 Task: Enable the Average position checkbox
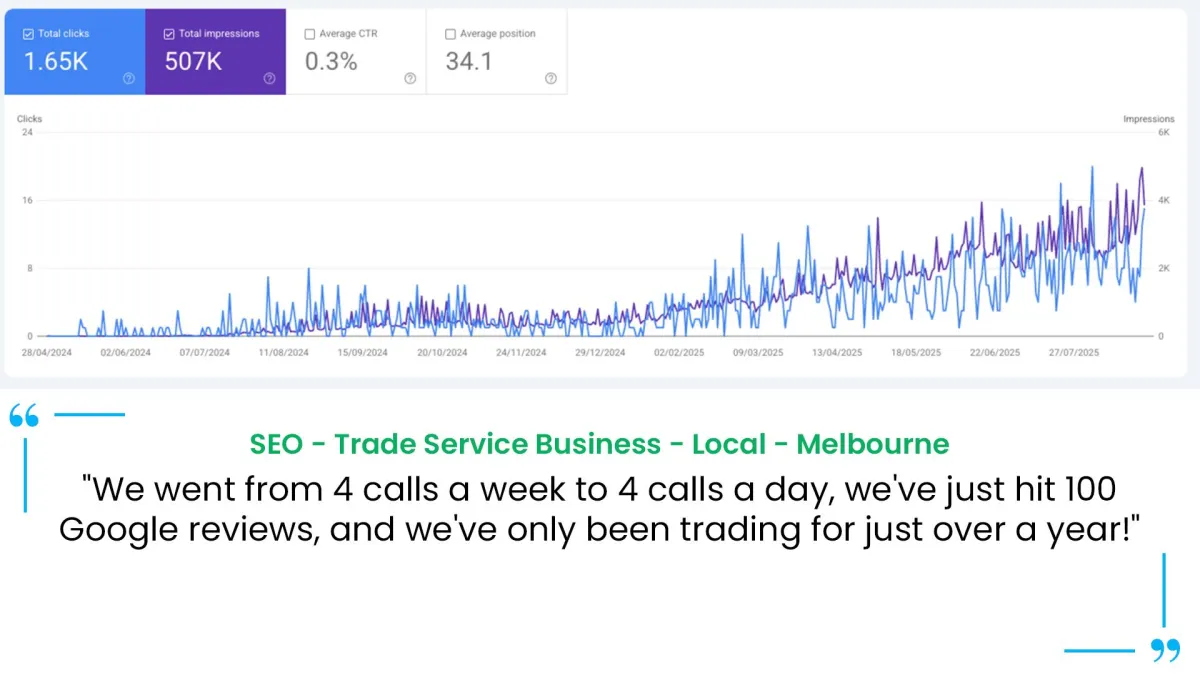[449, 34]
